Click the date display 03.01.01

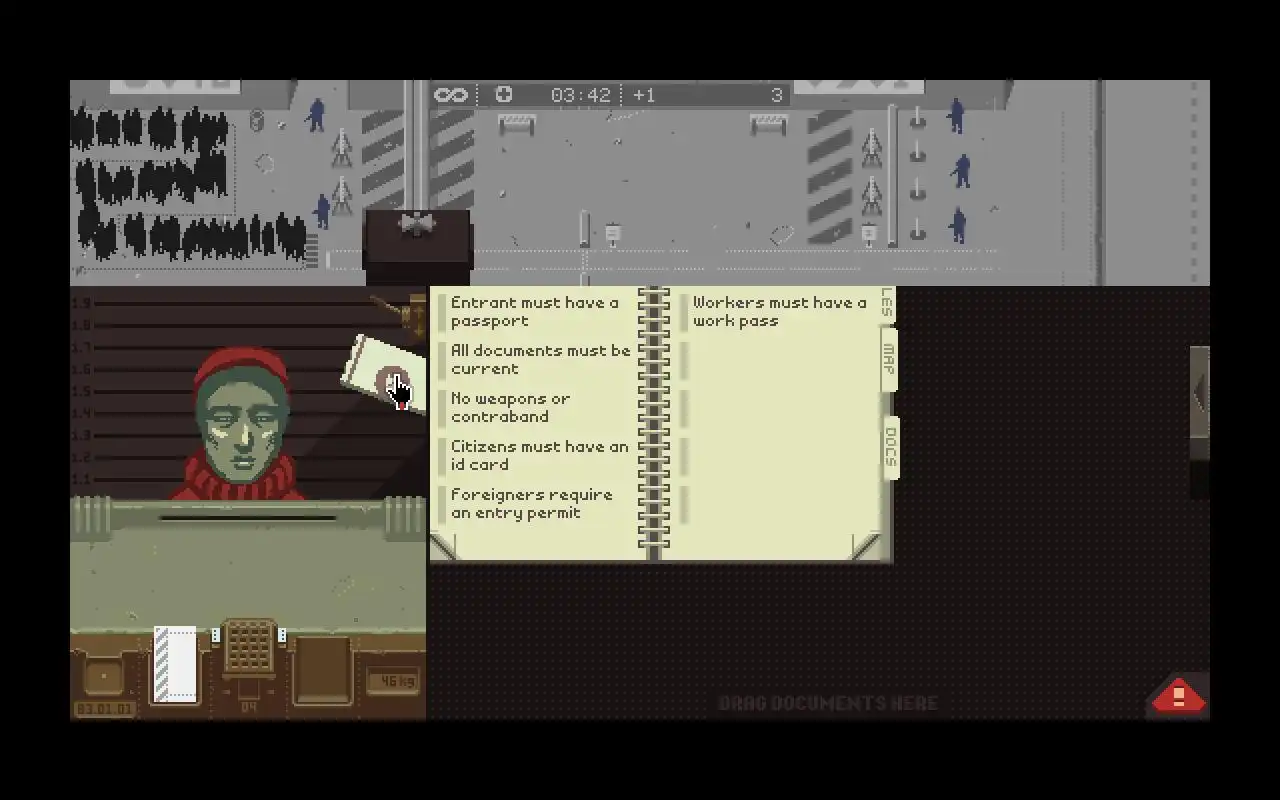[104, 709]
